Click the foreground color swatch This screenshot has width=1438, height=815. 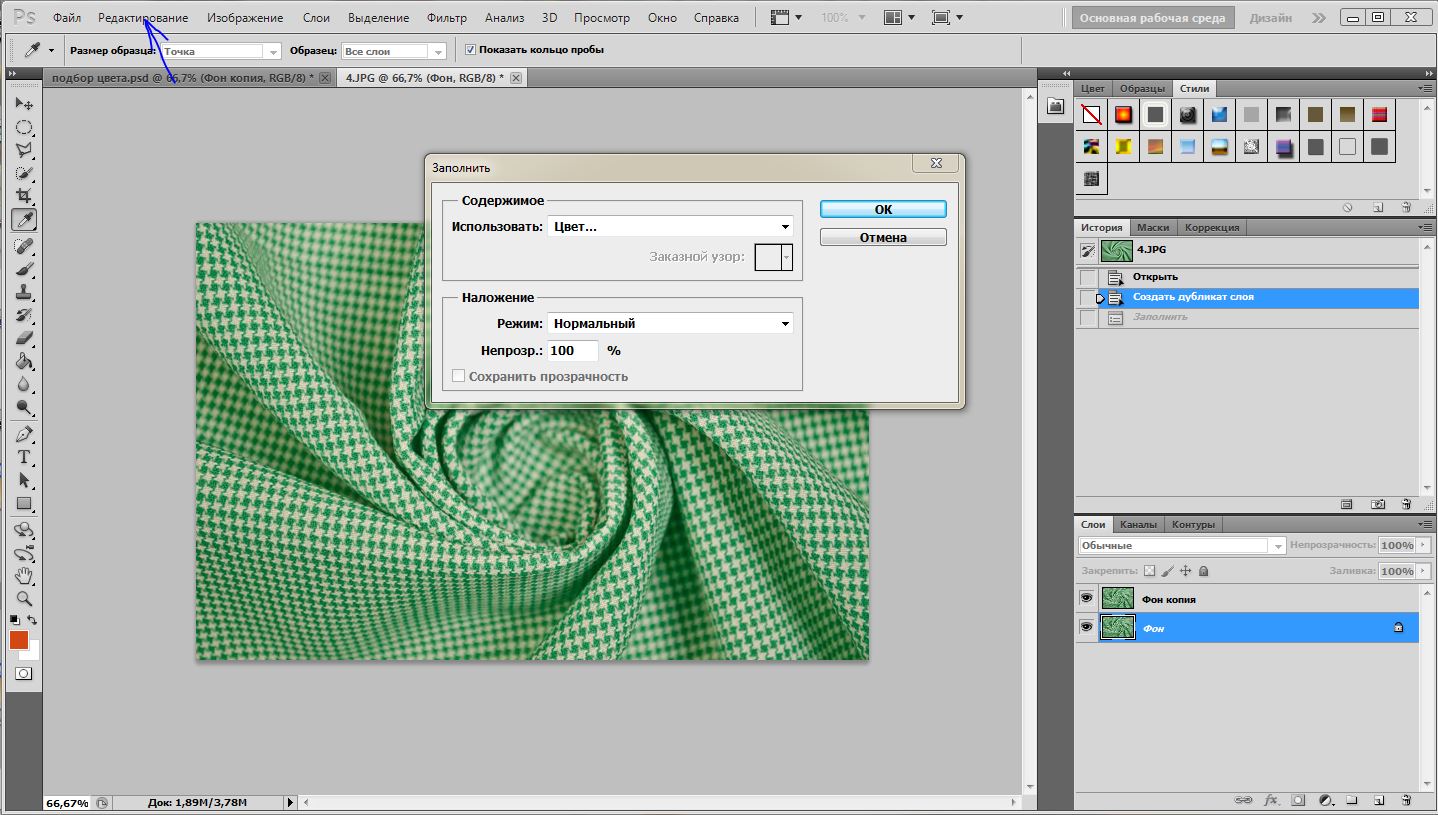pyautogui.click(x=19, y=640)
